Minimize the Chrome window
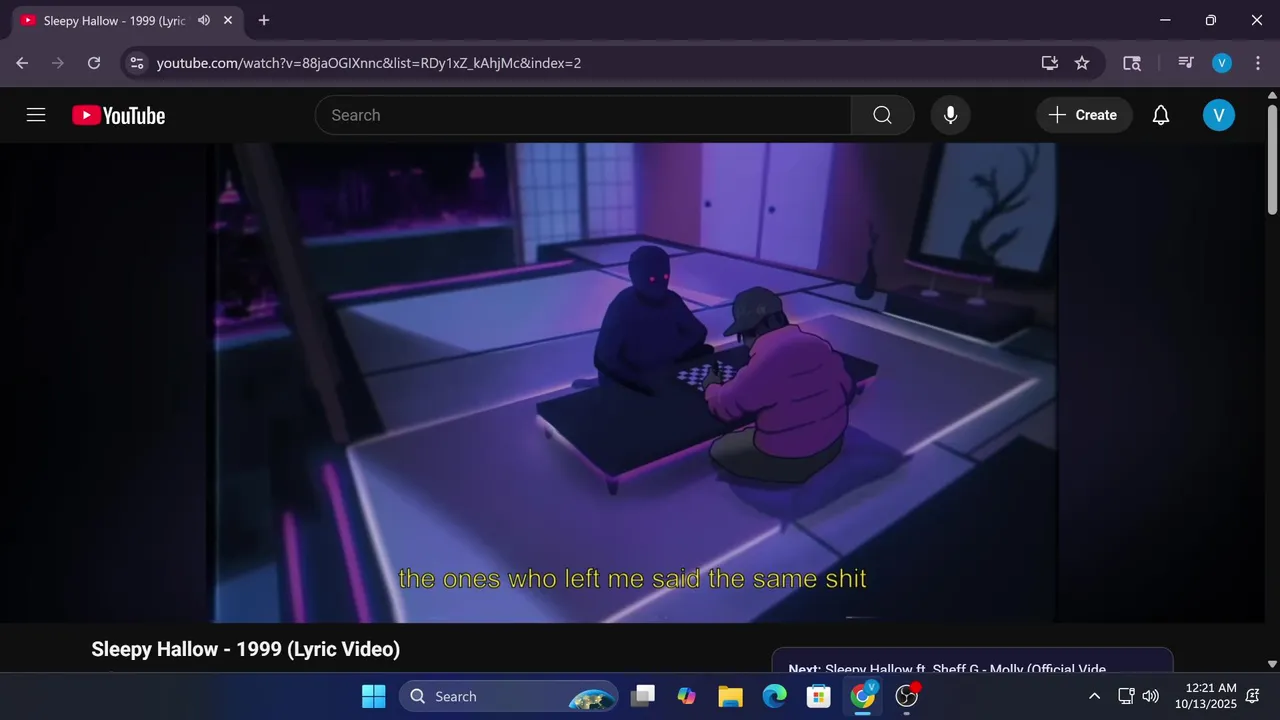1280x720 pixels. (1165, 20)
